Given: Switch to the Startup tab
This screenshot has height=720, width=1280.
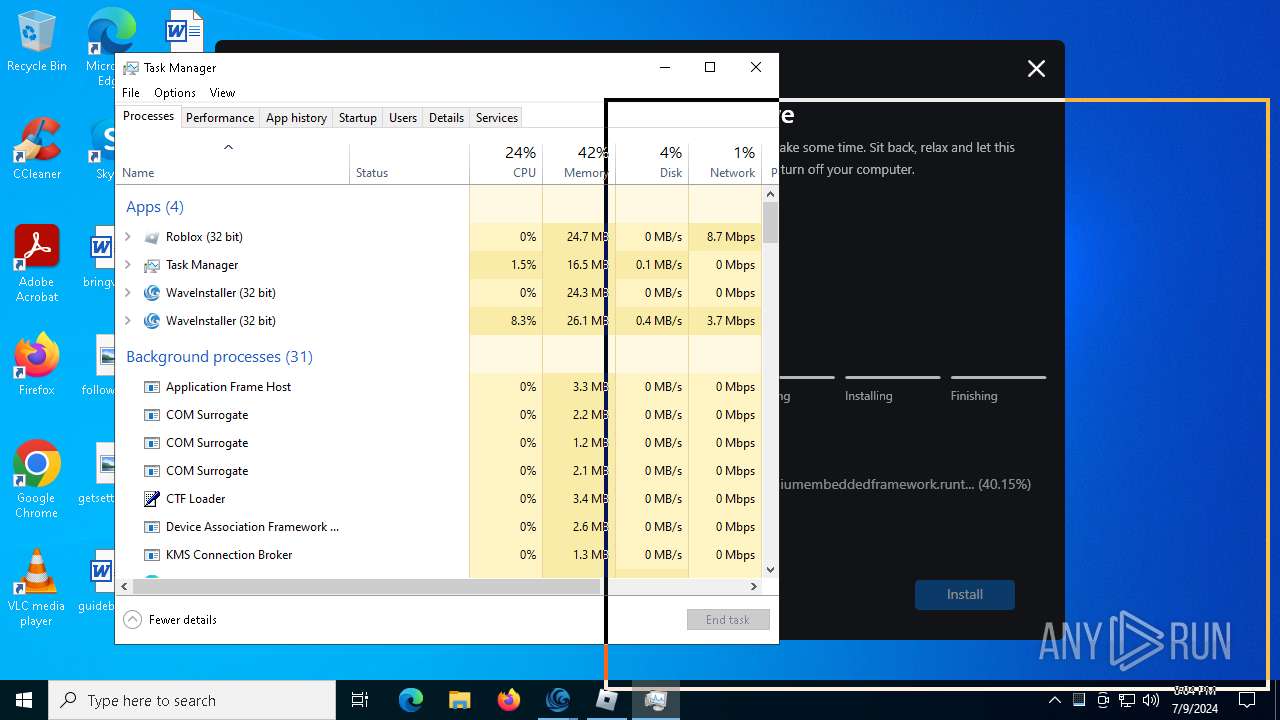Looking at the screenshot, I should (x=357, y=118).
